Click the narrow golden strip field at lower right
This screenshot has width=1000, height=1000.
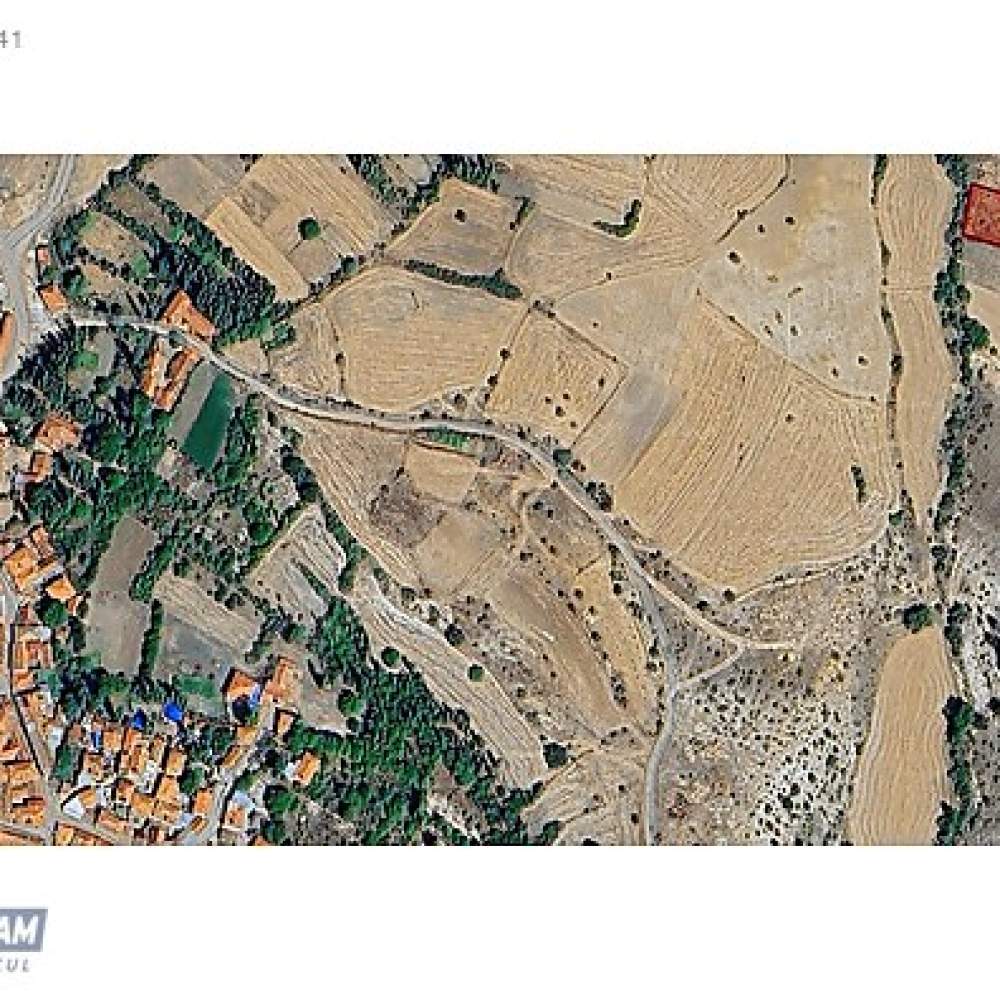[x=902, y=738]
